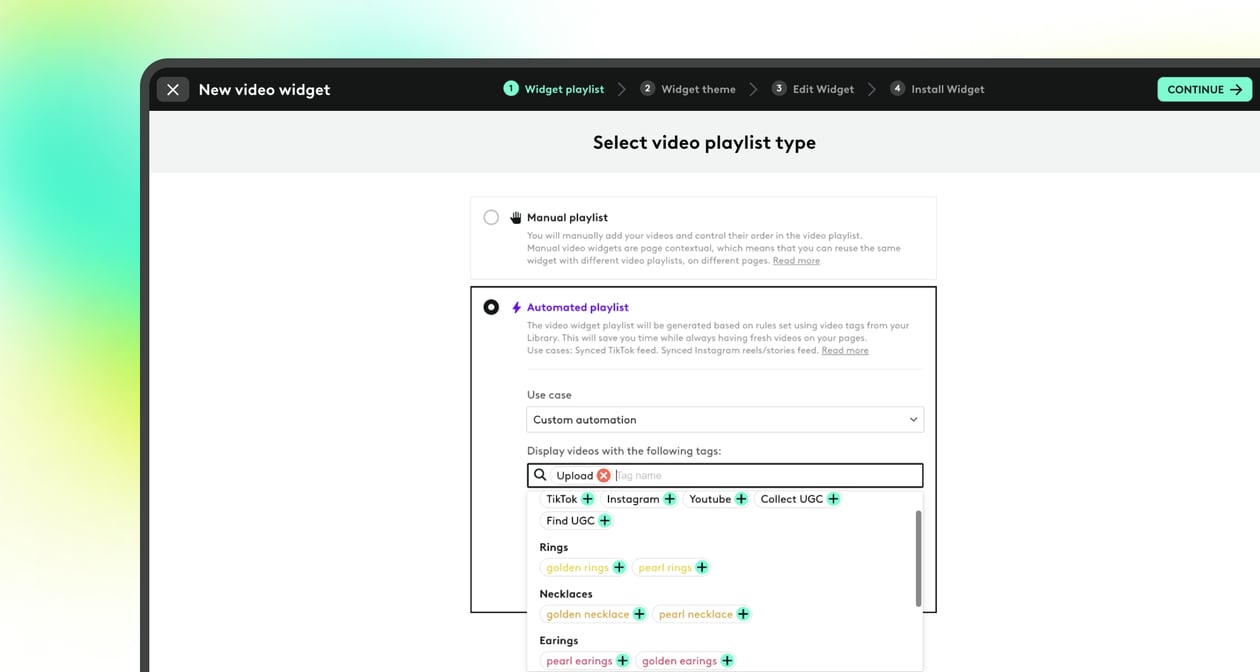The width and height of the screenshot is (1260, 672).
Task: Select the Automated playlist radio button
Action: tap(491, 307)
